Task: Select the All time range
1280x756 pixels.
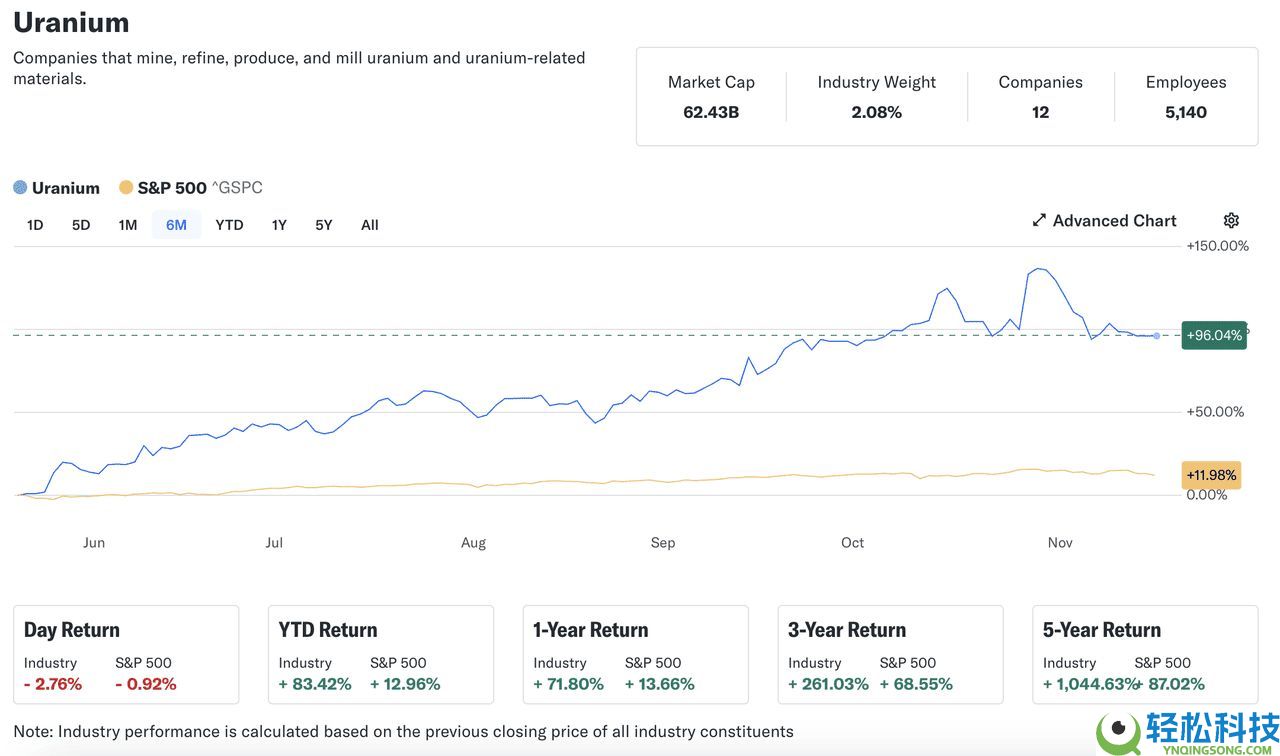Action: 370,225
